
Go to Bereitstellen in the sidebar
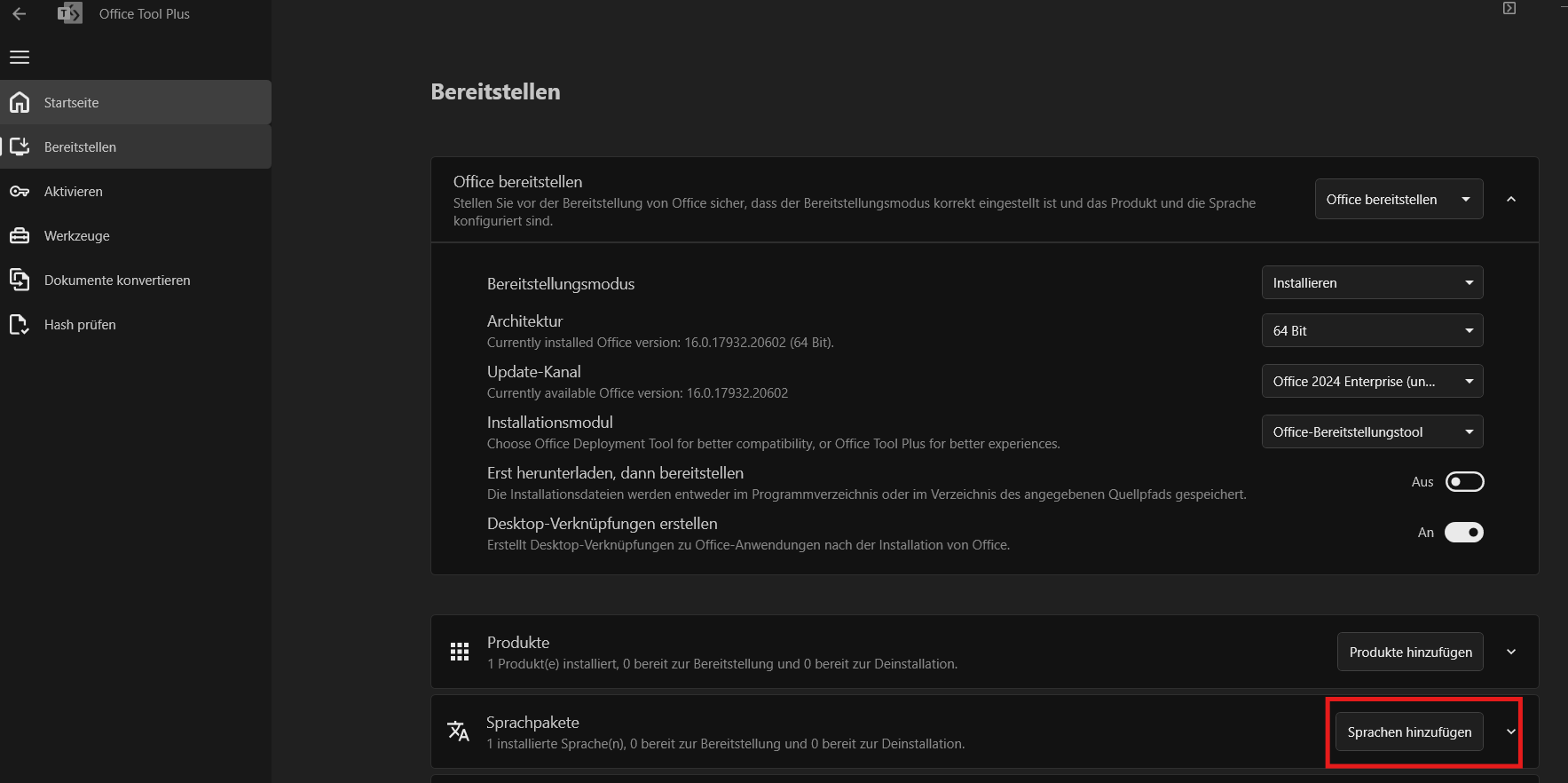(x=80, y=147)
